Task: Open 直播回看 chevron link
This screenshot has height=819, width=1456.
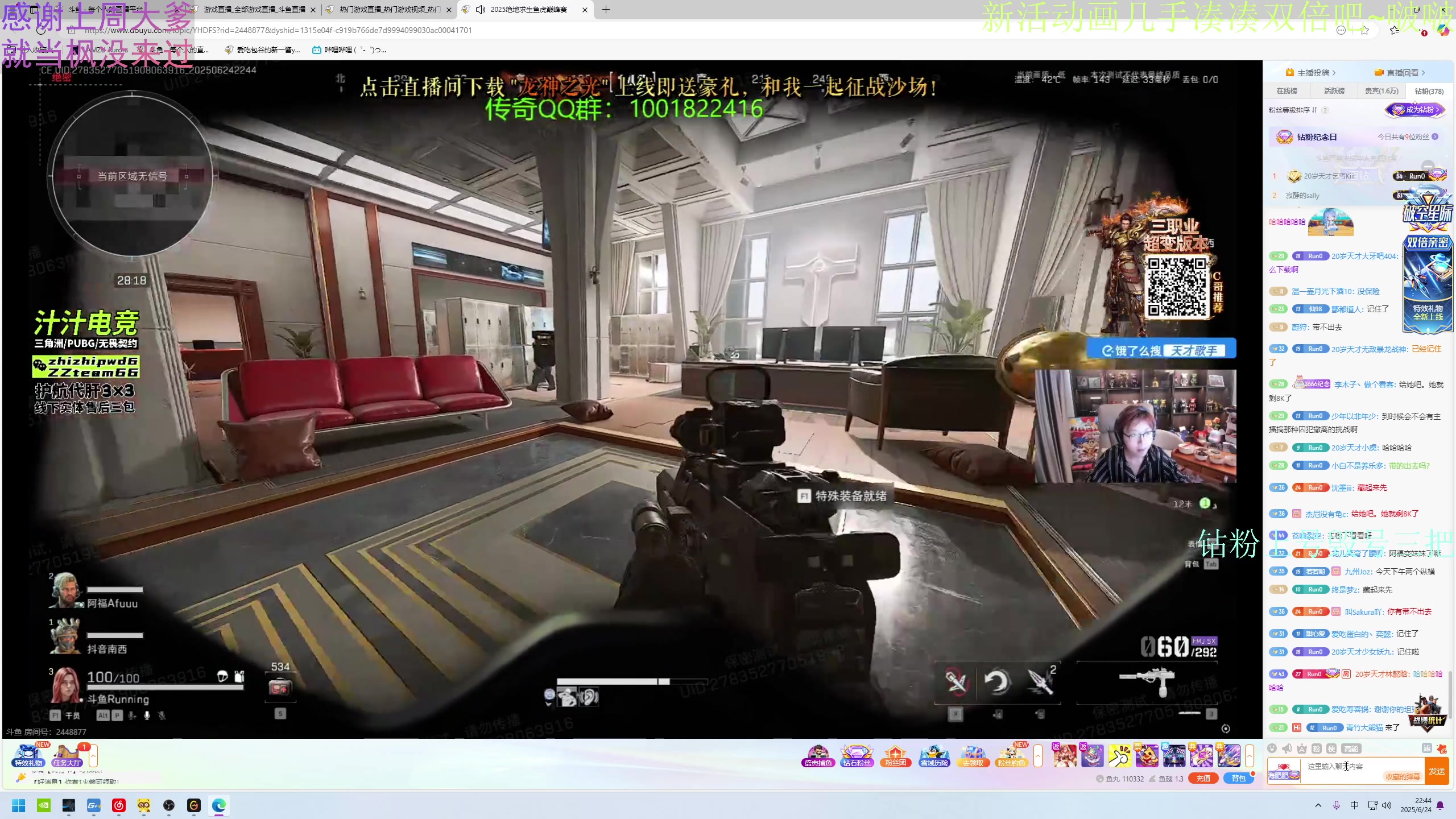Action: 1400,72
